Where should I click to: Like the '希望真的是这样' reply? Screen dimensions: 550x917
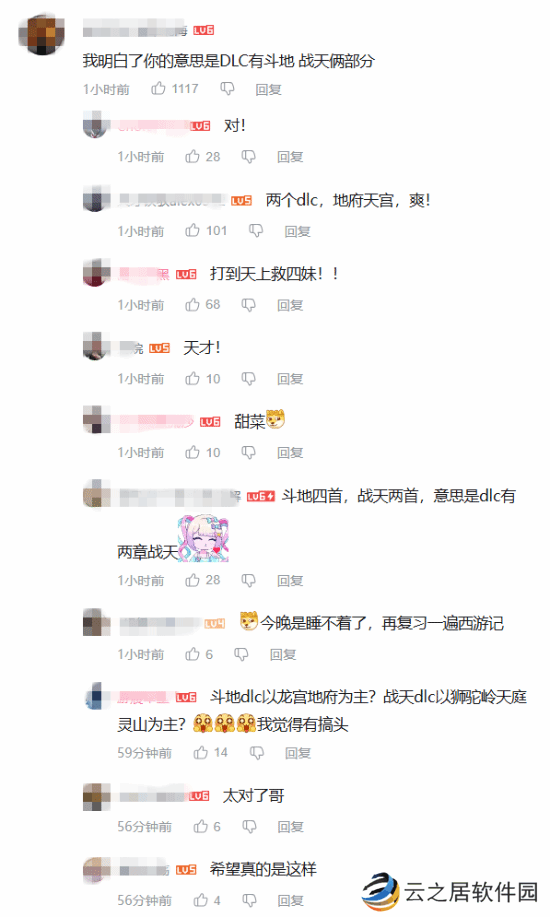(x=201, y=900)
